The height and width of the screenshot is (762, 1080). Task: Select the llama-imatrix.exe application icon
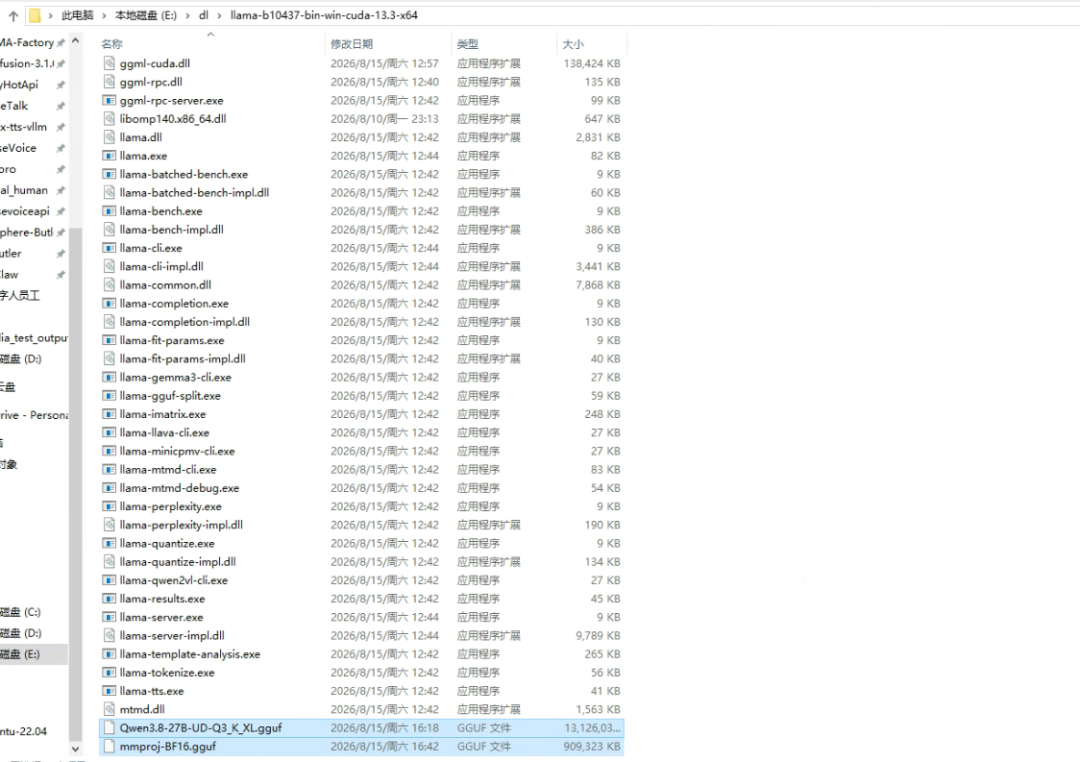tap(109, 414)
